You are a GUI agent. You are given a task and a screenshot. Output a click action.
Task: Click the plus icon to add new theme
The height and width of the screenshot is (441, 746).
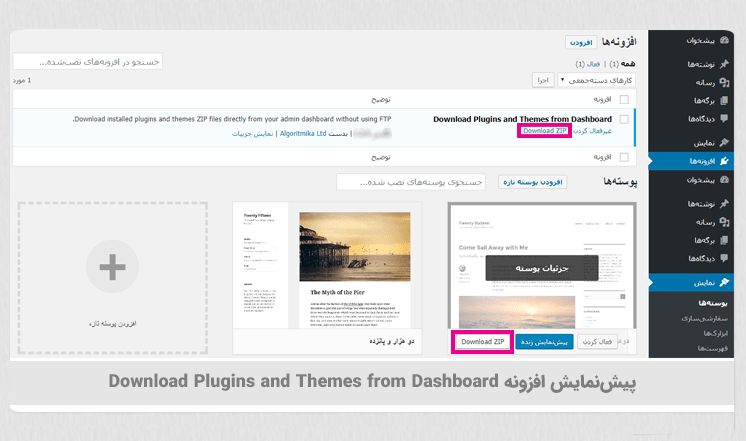click(112, 268)
